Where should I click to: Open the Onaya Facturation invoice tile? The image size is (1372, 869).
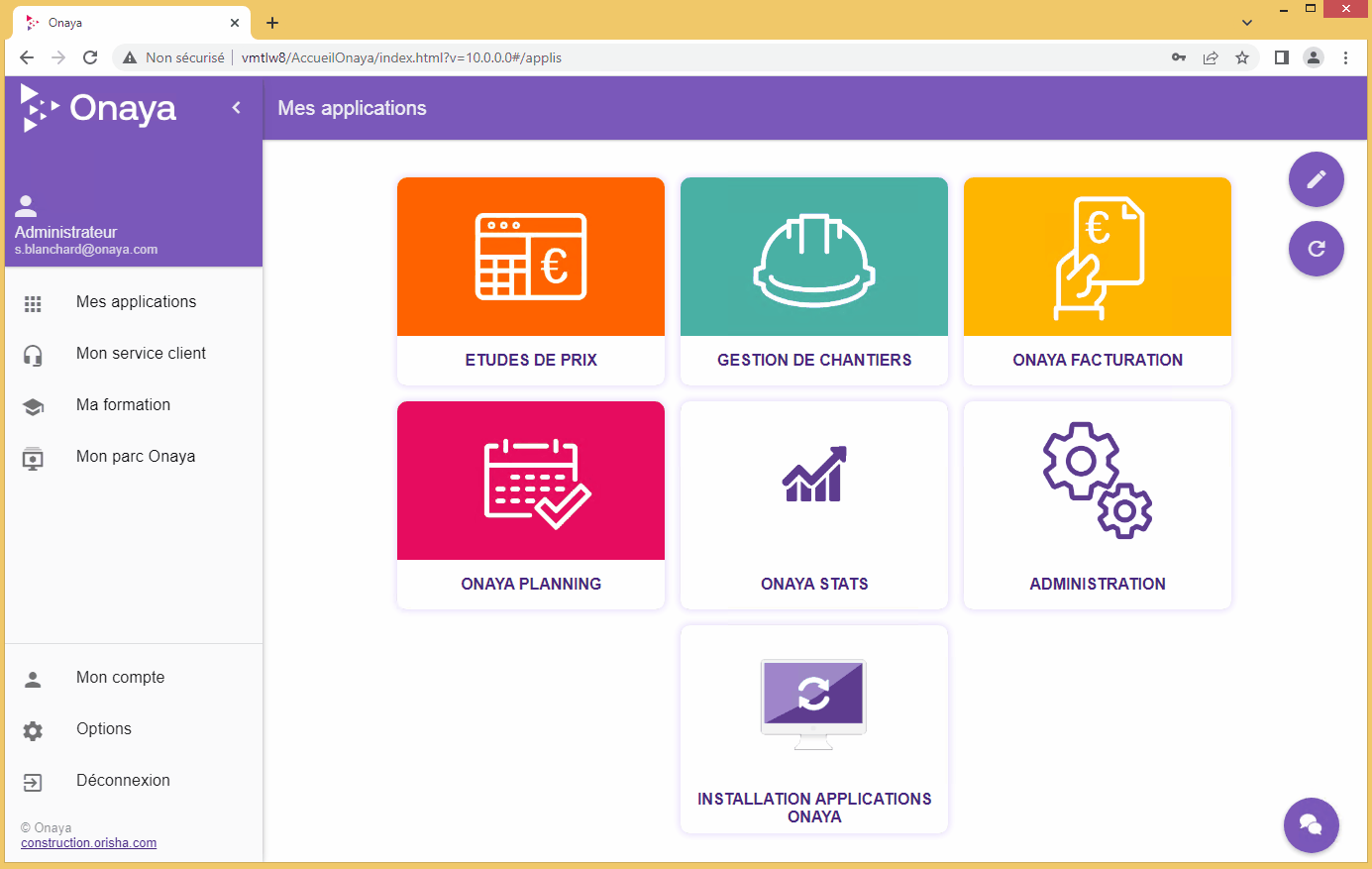[1097, 280]
